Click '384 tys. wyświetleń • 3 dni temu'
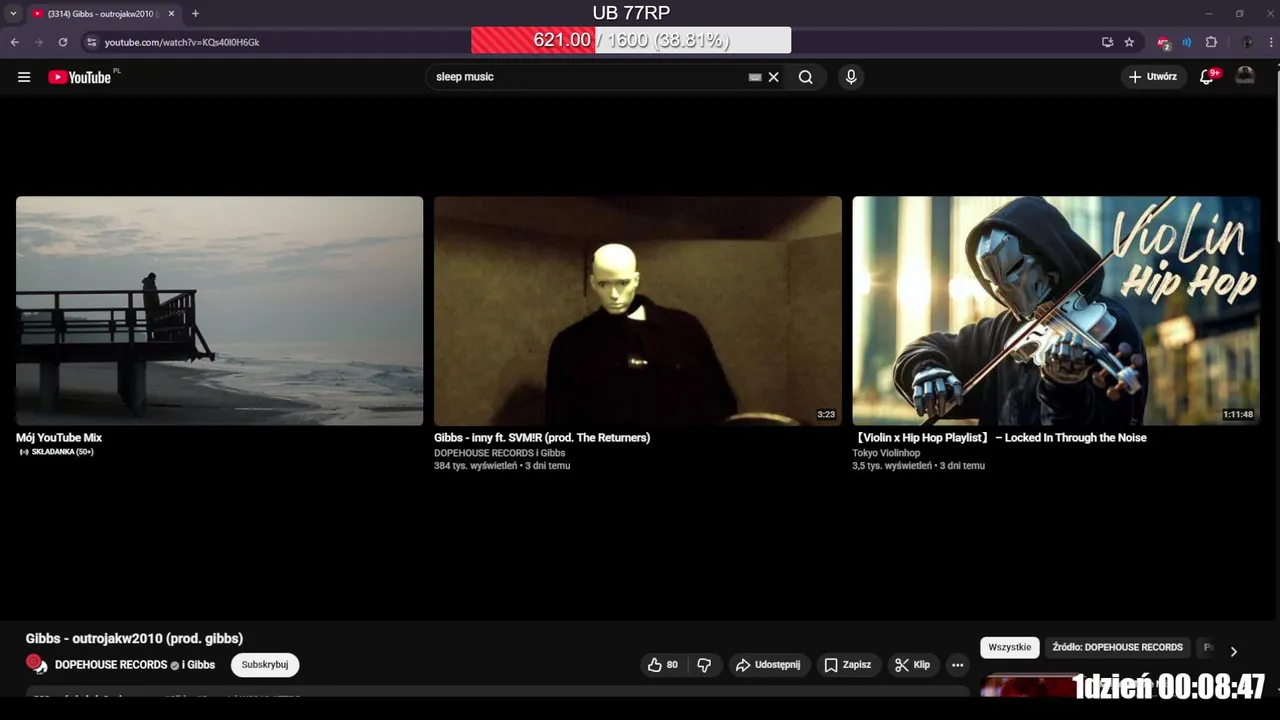The image size is (1280, 720). point(502,466)
